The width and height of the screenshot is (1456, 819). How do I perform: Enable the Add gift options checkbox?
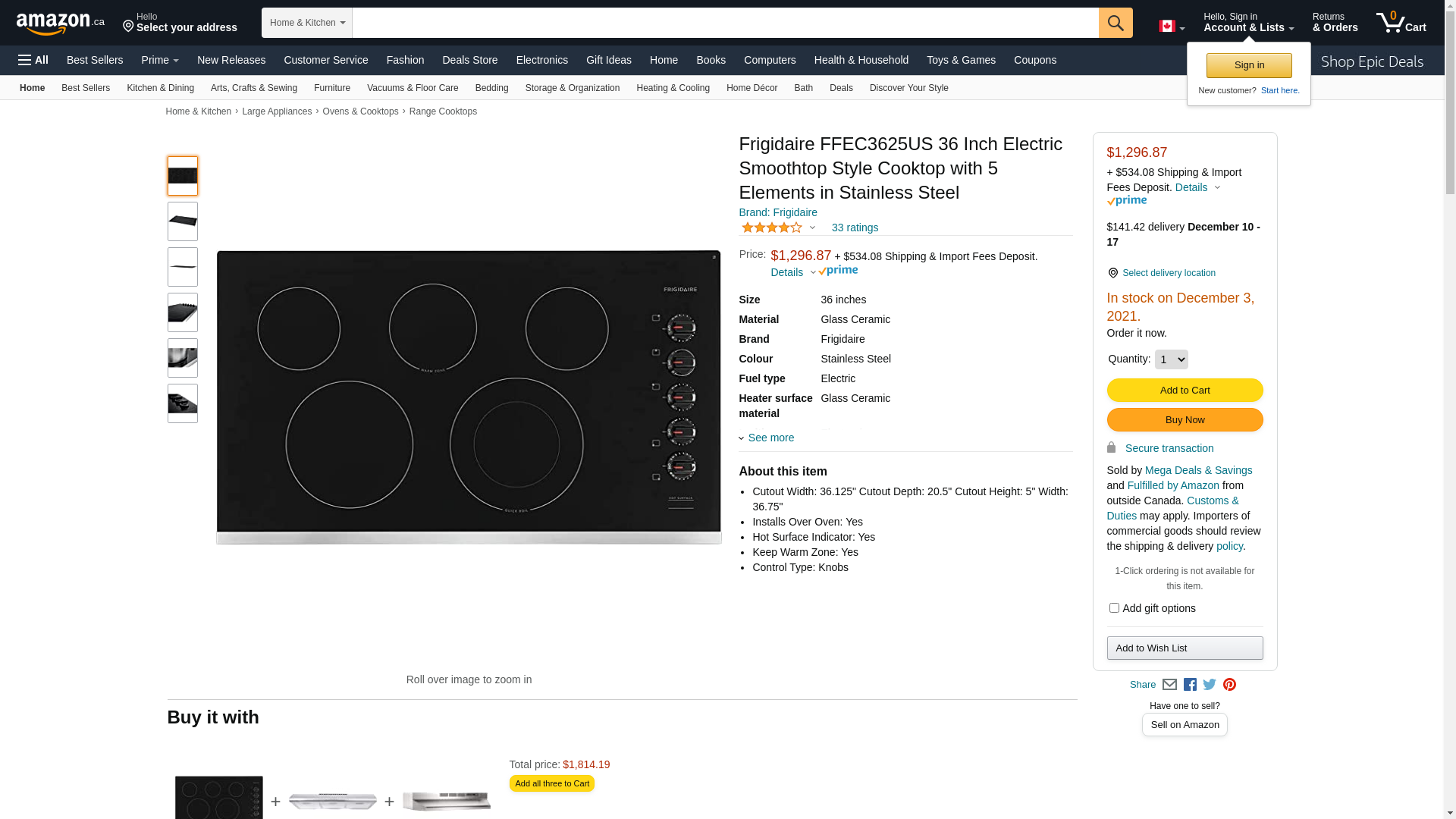point(1114,608)
